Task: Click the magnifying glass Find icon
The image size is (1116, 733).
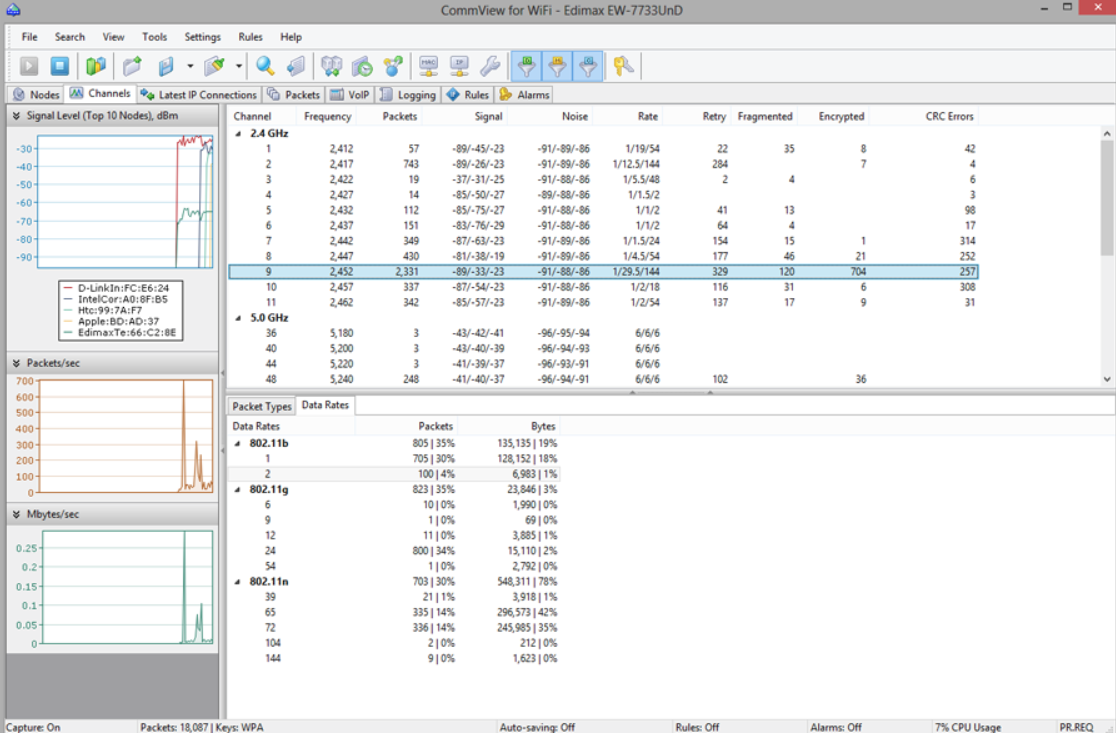Action: [x=265, y=66]
